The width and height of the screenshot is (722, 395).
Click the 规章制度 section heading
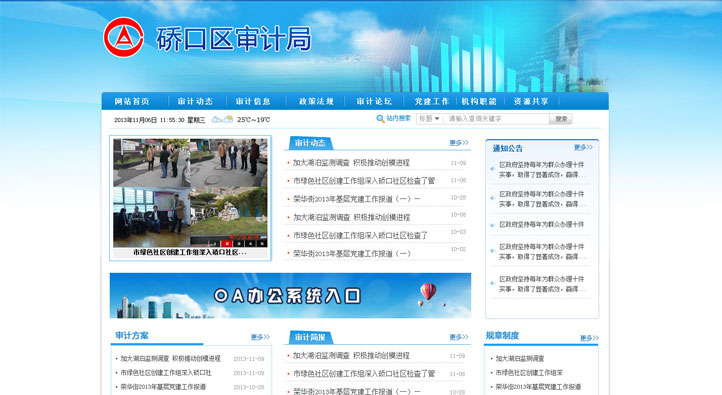pyautogui.click(x=502, y=336)
